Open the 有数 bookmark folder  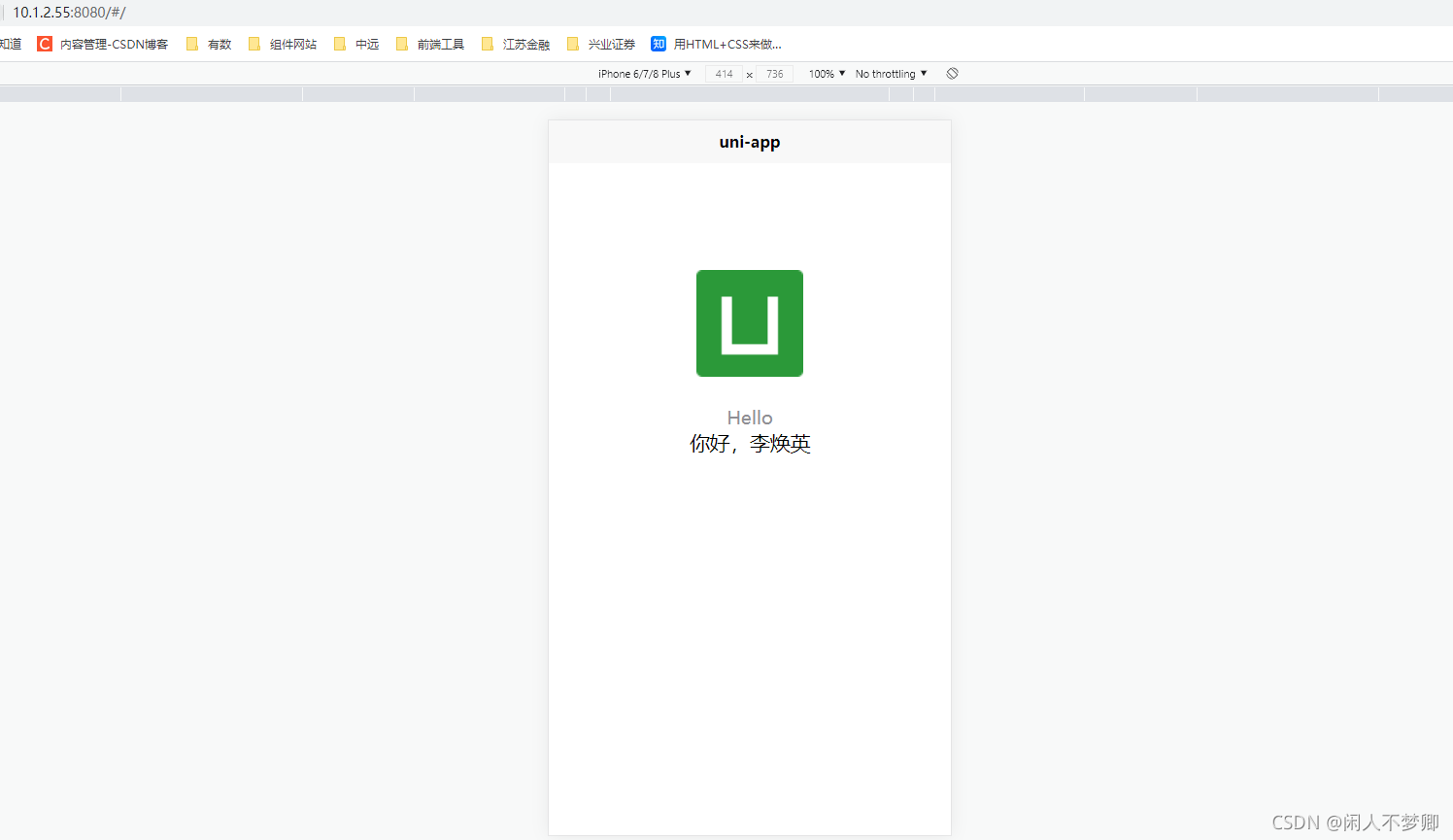(209, 44)
